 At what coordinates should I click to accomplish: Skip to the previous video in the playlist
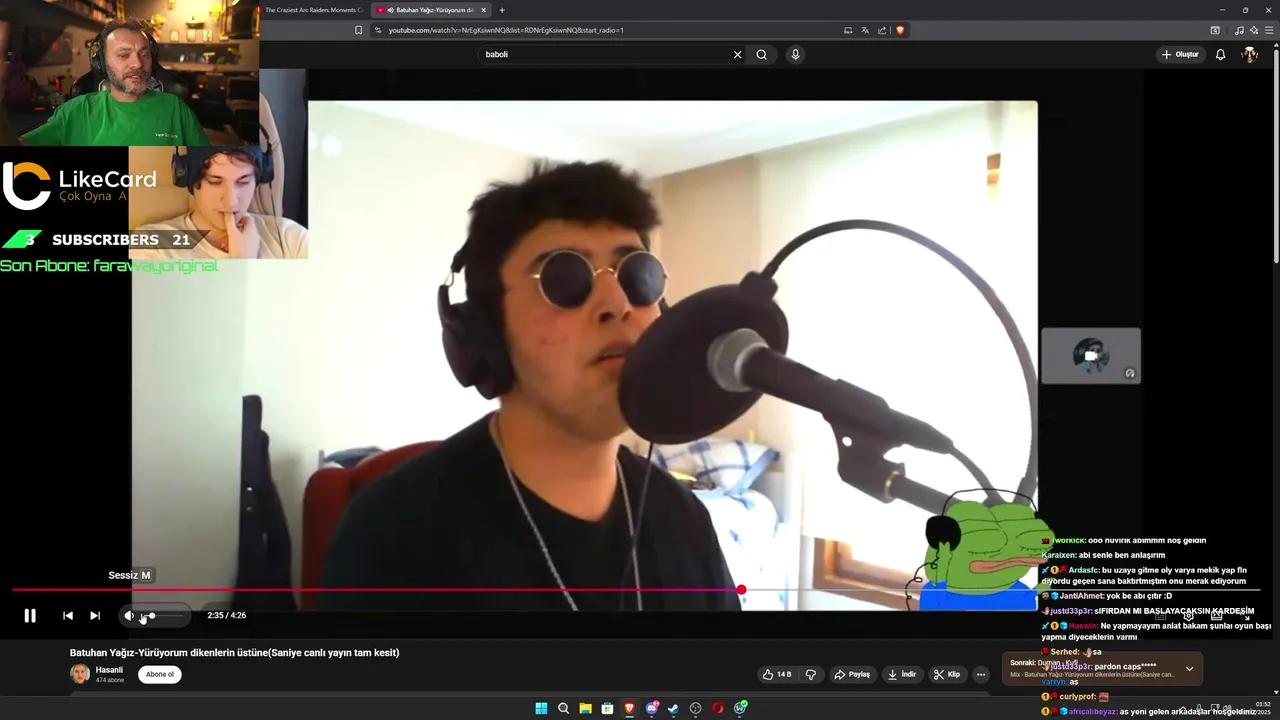point(68,616)
